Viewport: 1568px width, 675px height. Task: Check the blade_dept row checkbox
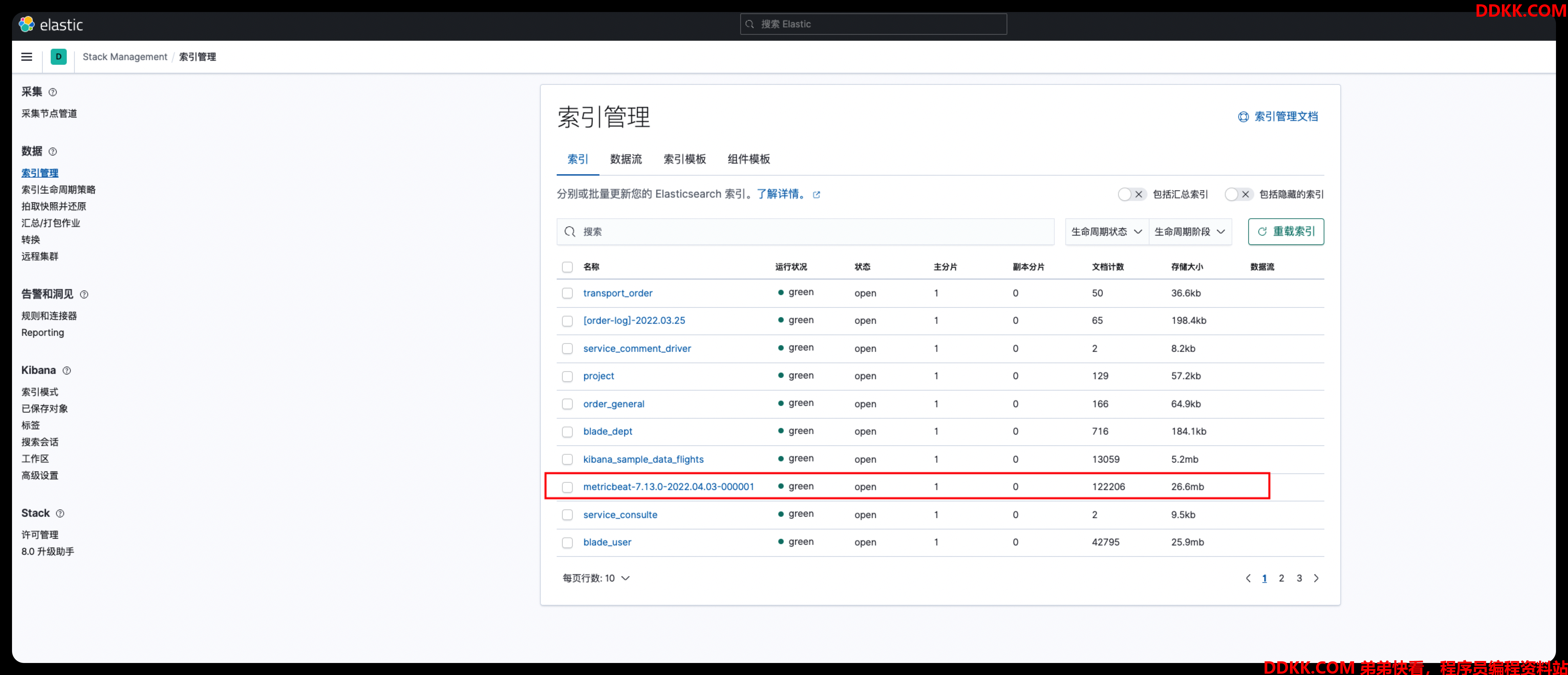[567, 432]
